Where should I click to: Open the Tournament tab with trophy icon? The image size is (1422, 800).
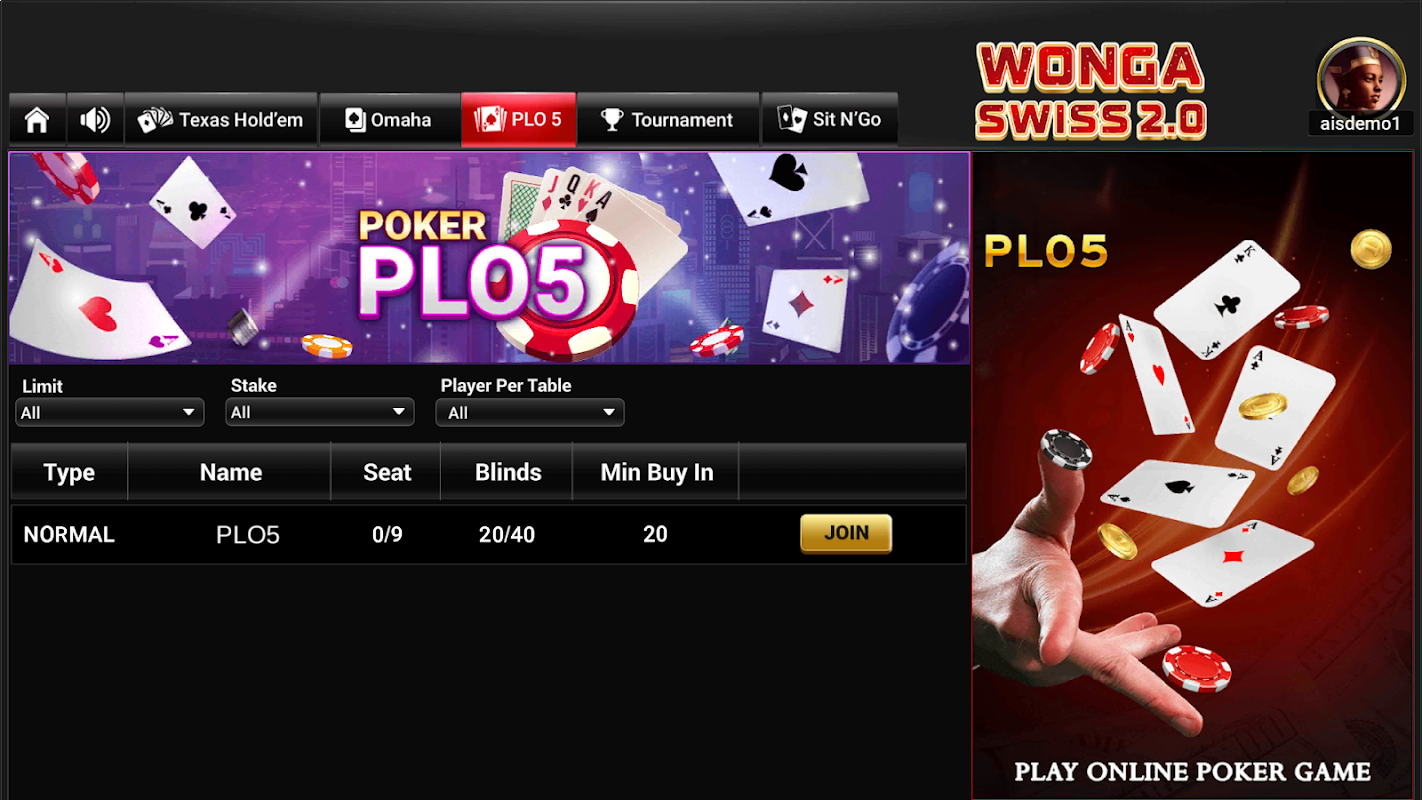tap(668, 120)
